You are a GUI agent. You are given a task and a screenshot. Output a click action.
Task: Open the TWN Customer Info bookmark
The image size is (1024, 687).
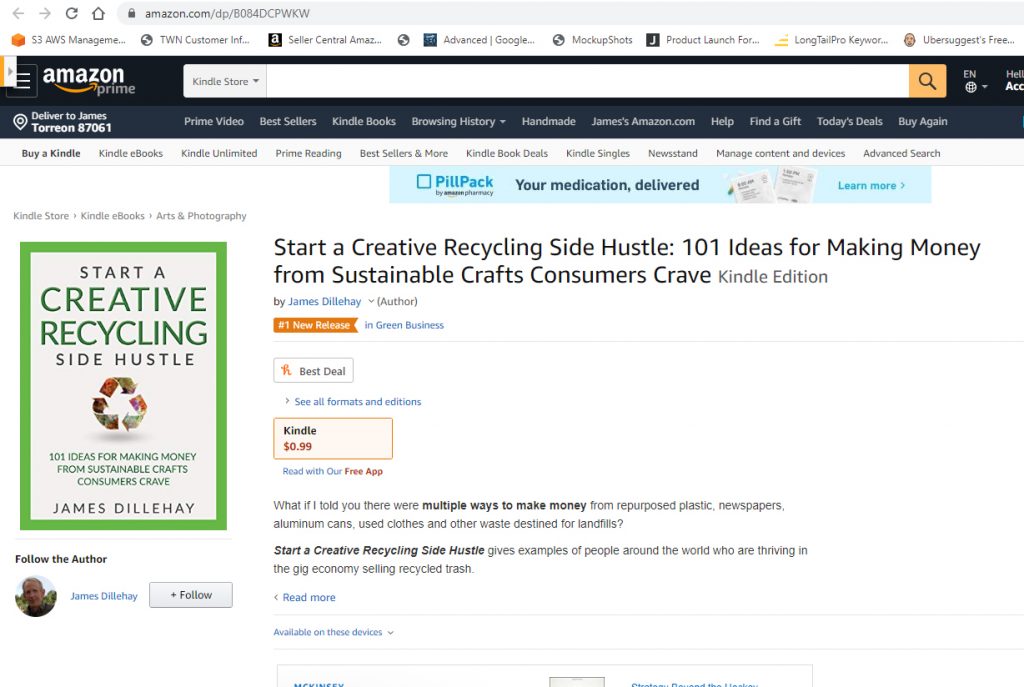pos(195,40)
